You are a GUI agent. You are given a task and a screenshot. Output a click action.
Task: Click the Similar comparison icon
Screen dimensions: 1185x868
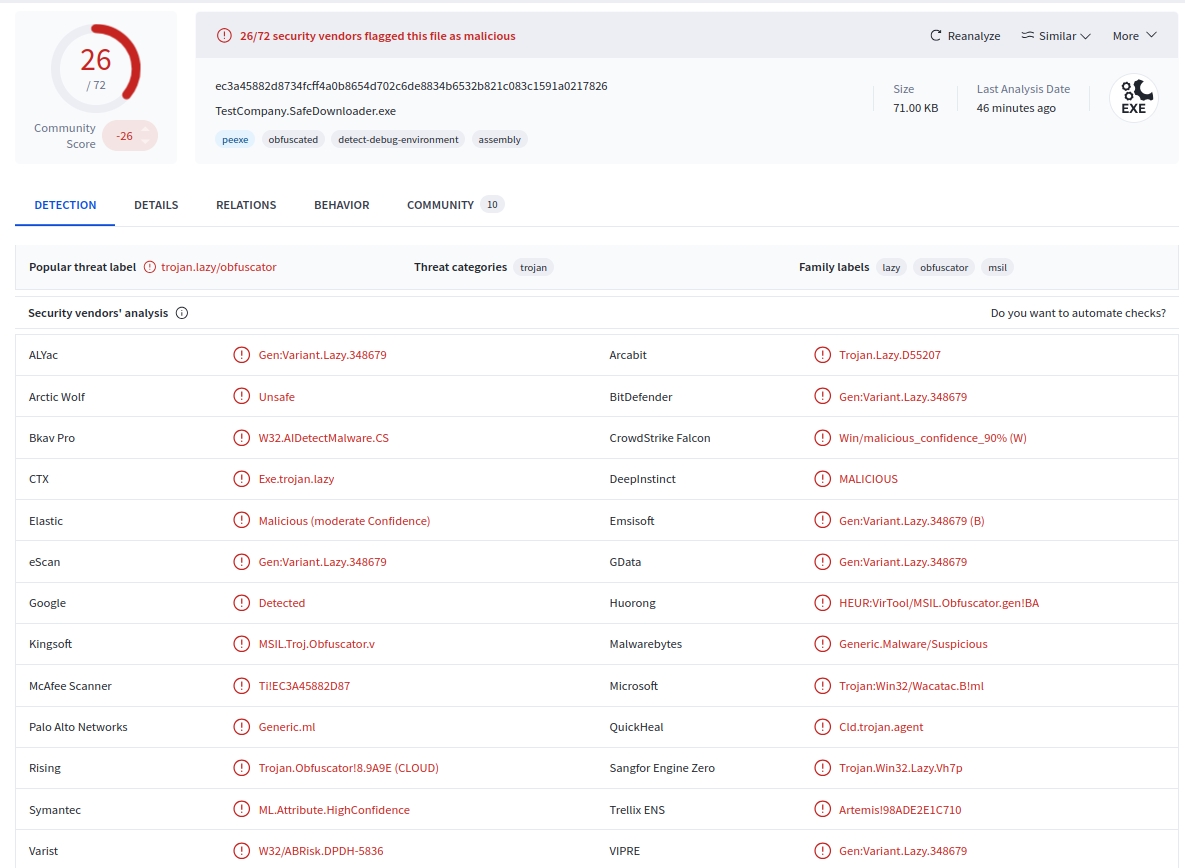[x=1027, y=35]
